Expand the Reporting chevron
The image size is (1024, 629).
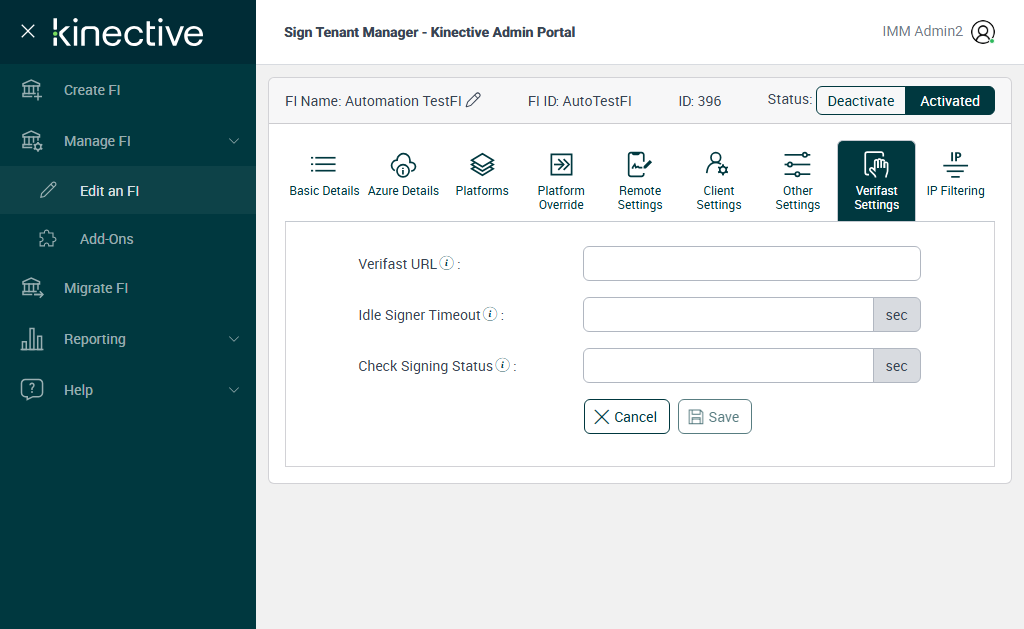[x=234, y=339]
